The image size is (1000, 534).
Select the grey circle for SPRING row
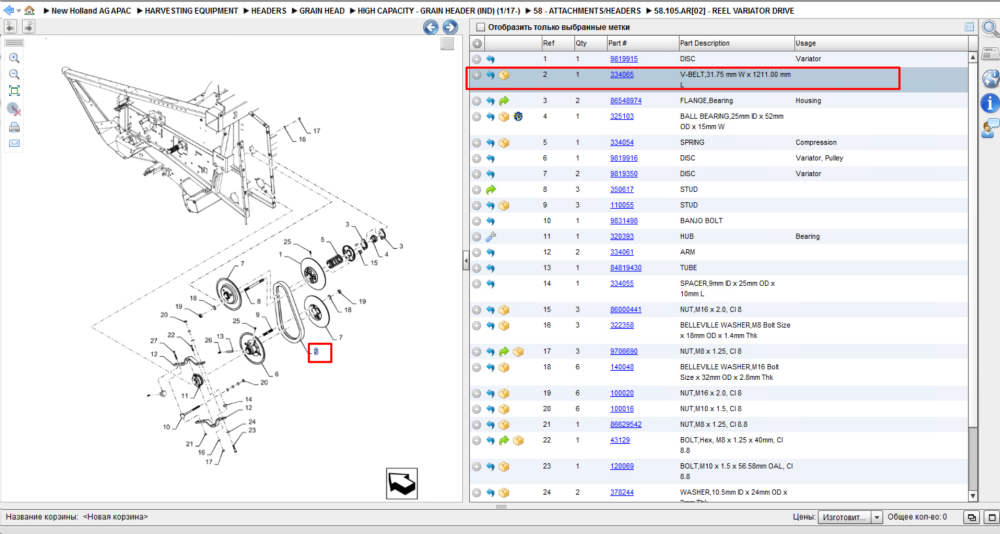click(x=476, y=143)
